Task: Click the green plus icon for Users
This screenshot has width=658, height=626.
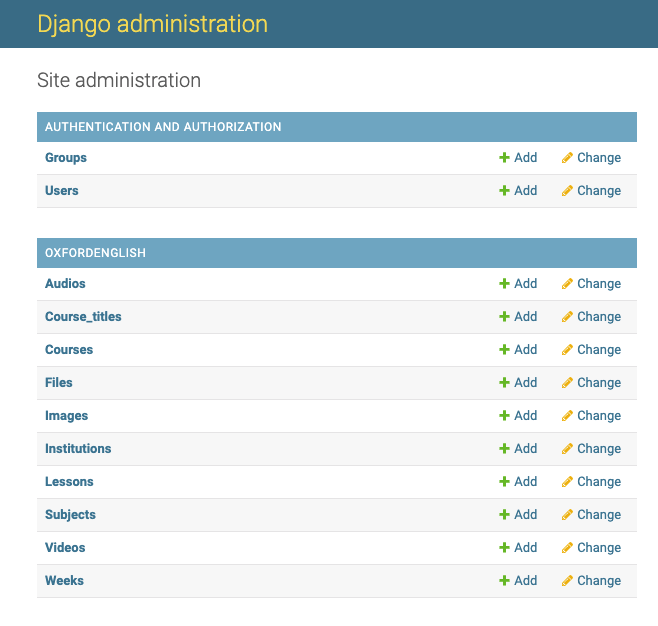Action: point(504,190)
